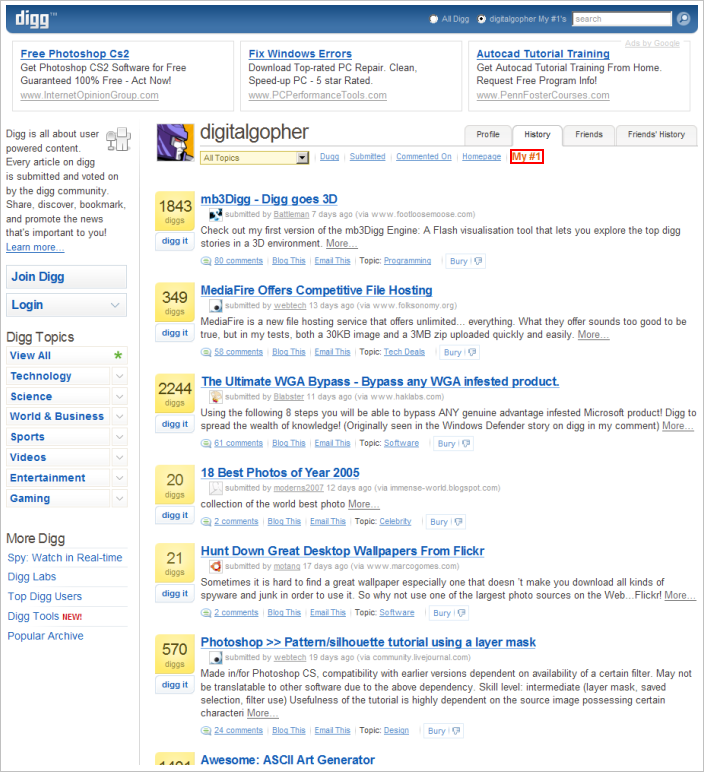Image resolution: width=704 pixels, height=772 pixels.
Task: Click webtech avatar icon on MediaFire story
Action: tap(216, 306)
